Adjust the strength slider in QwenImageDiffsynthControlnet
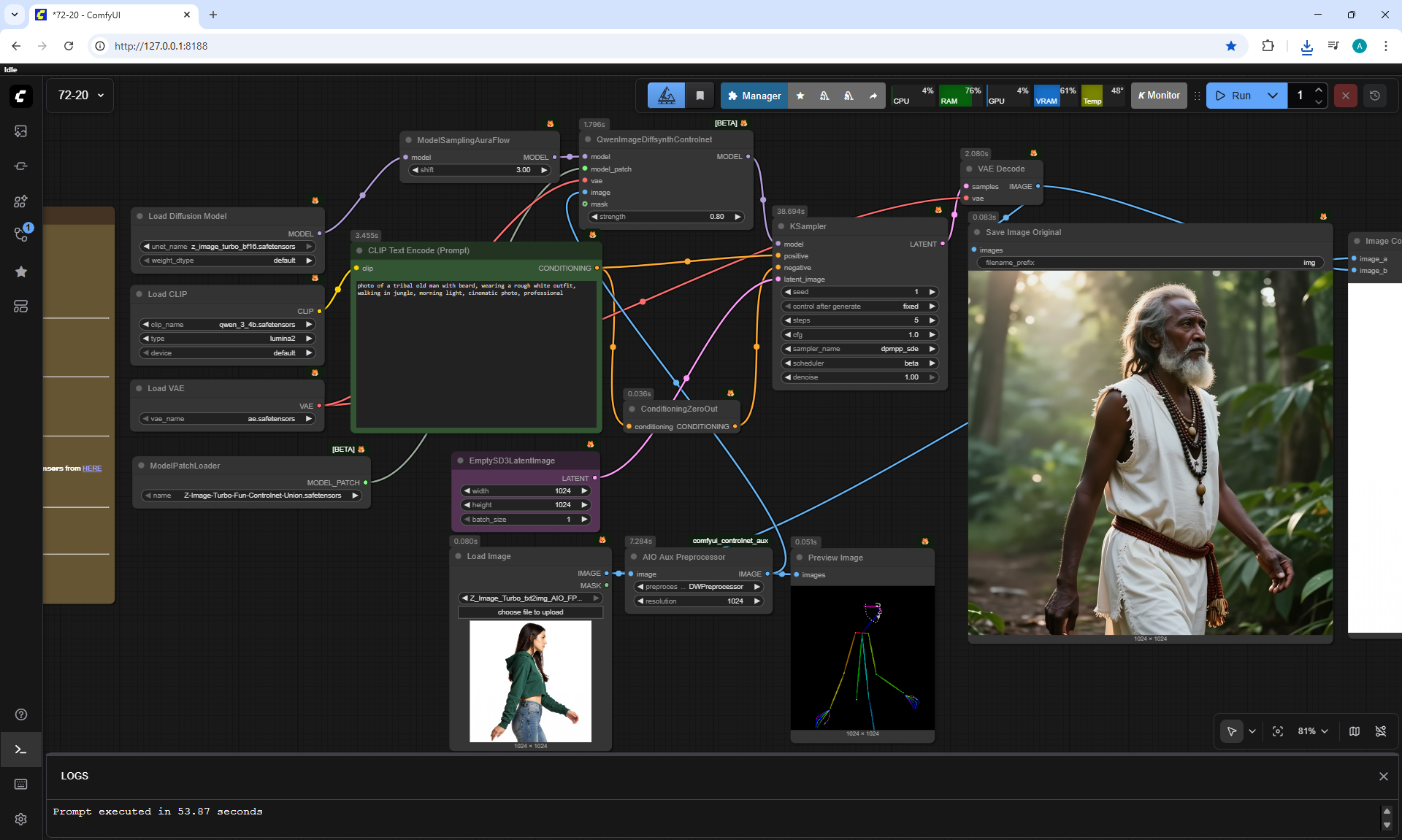Screen dimensions: 1402x840 coord(664,217)
